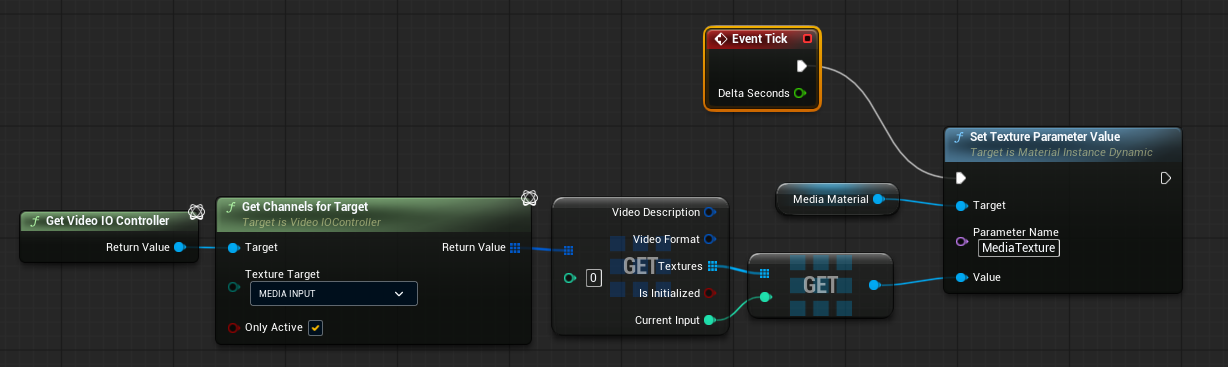
Task: Click the Target input pin on Get Channels for Target
Action: [x=234, y=247]
